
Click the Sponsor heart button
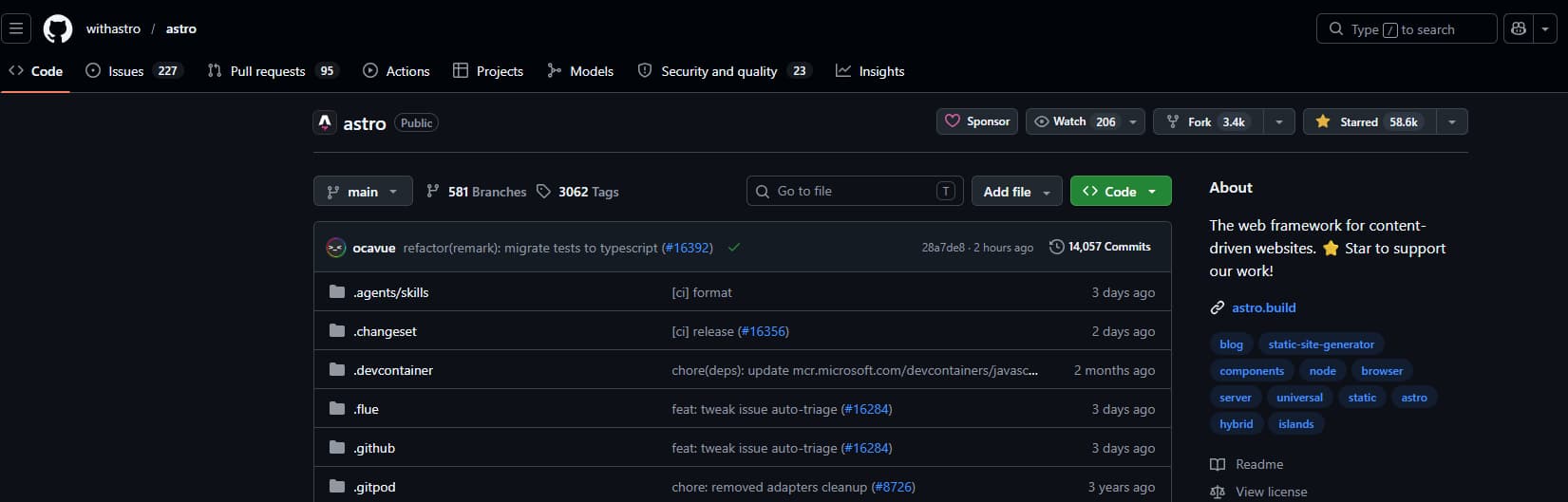(x=977, y=121)
